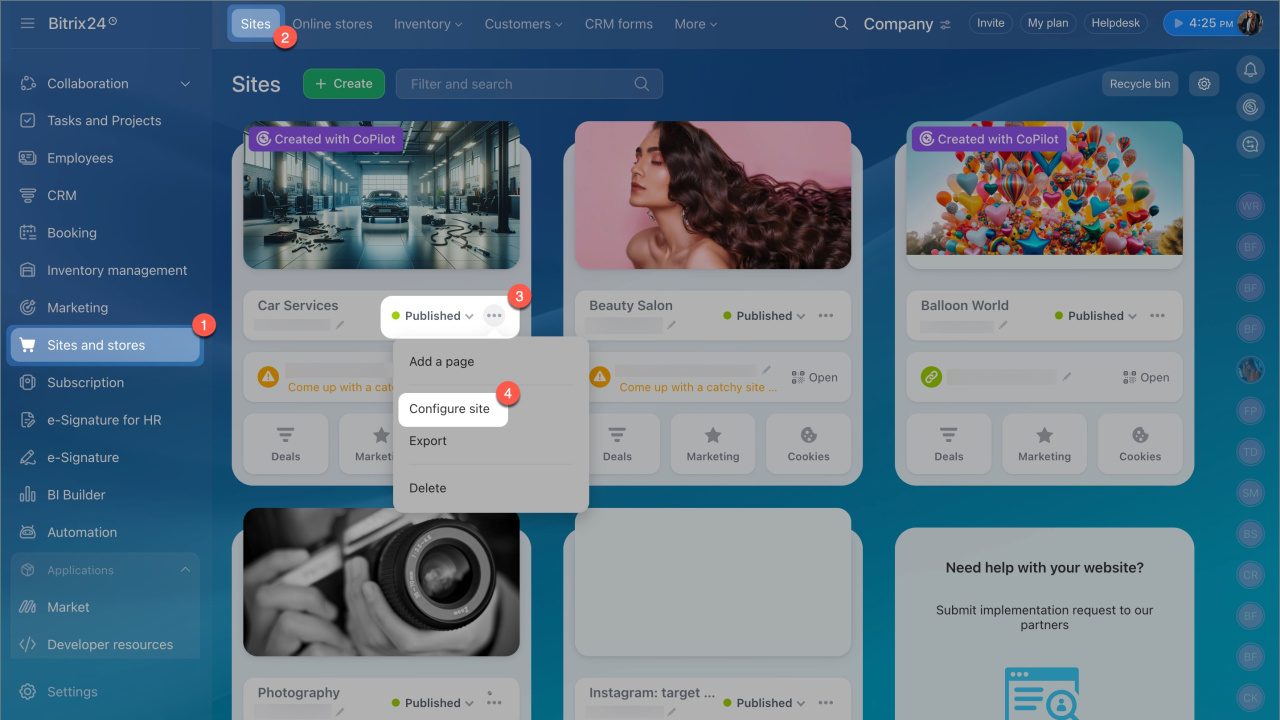Open the notifications bell icon

(x=1250, y=70)
